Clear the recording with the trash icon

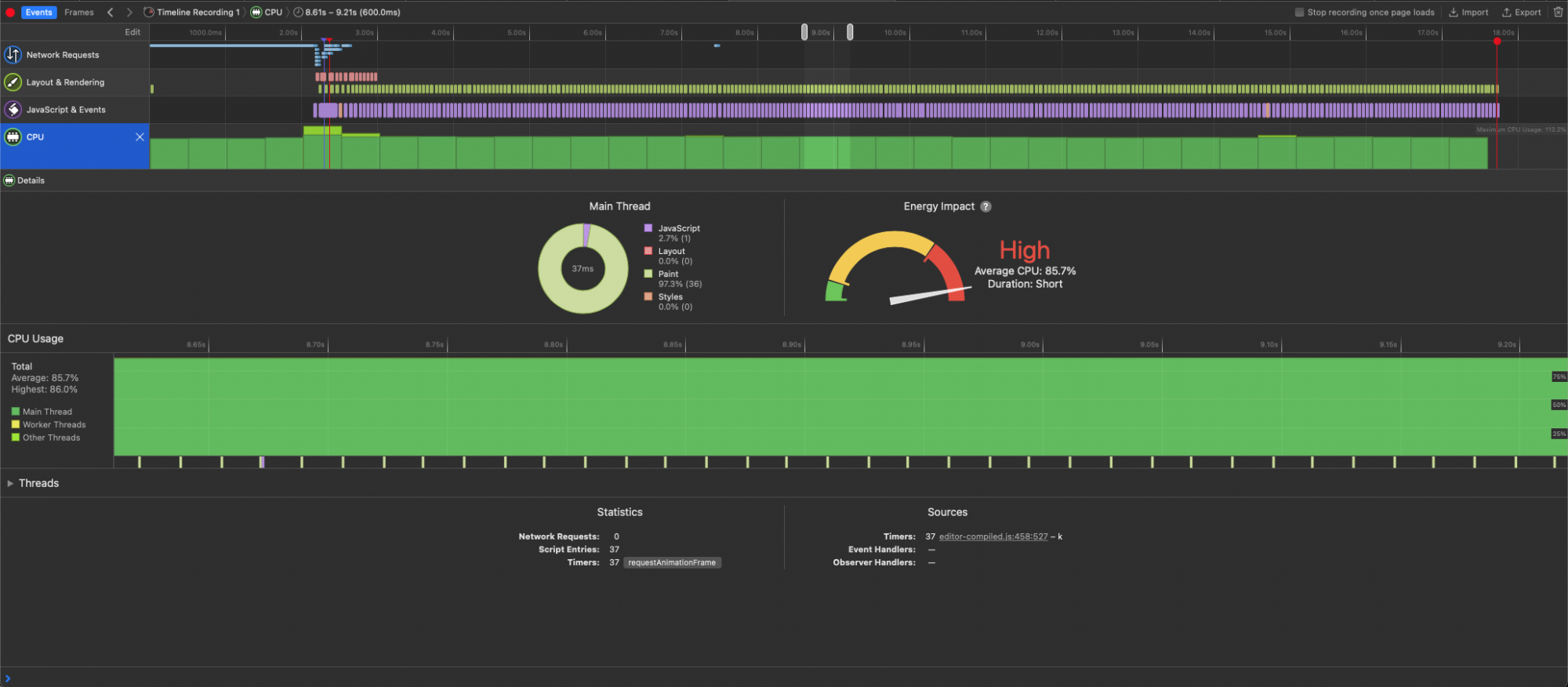(1558, 12)
